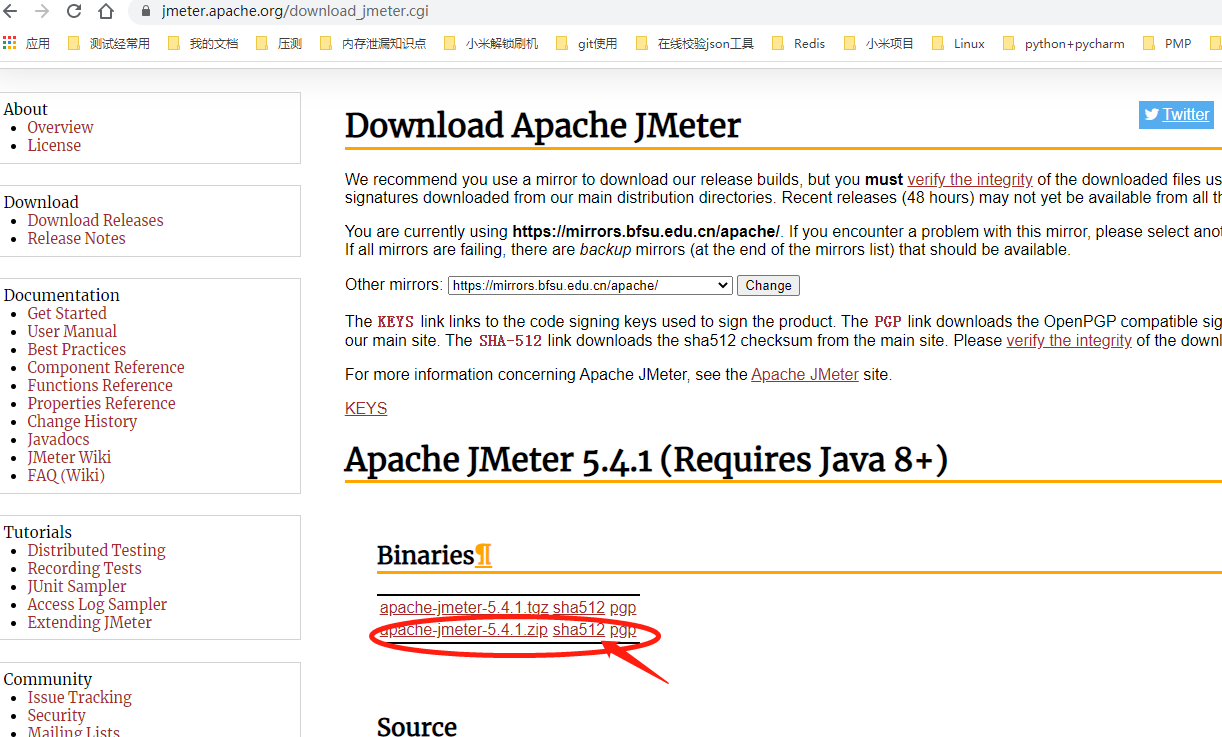The width and height of the screenshot is (1222, 737).
Task: Open the 我的文档 bookmark folder
Action: pos(203,43)
